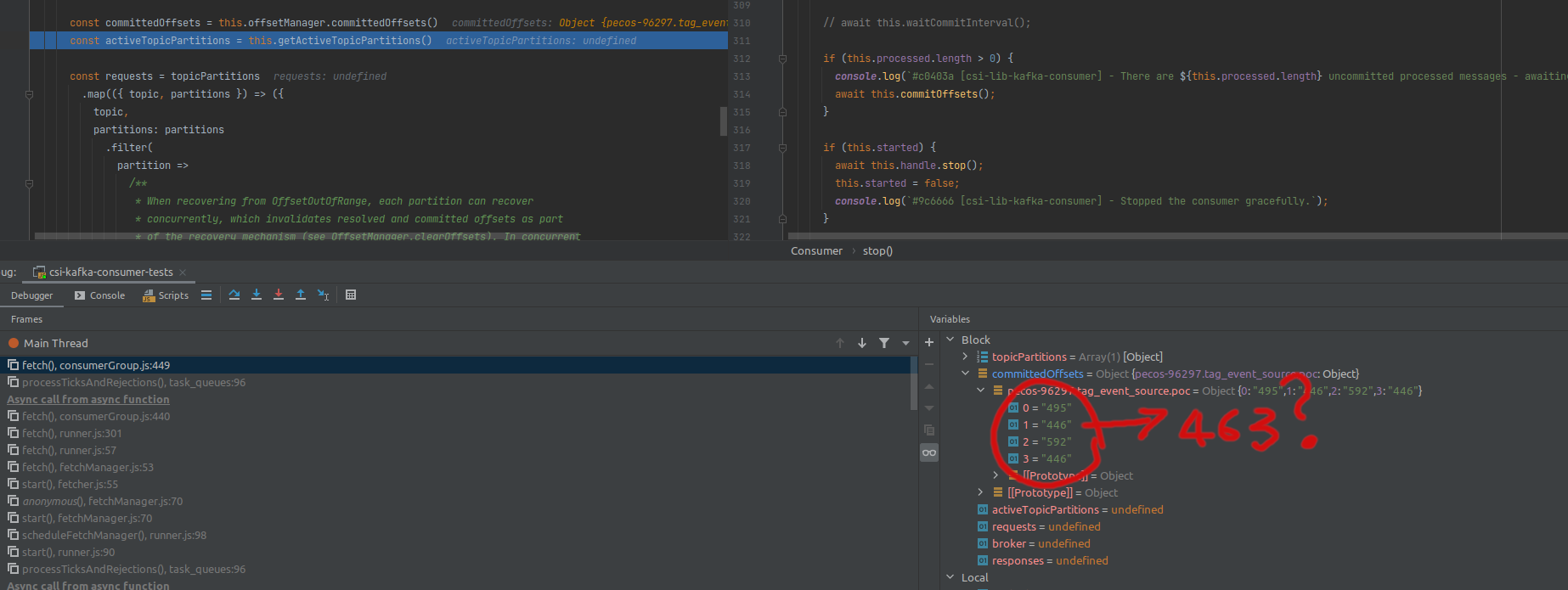Select variable 0 = "495"
This screenshot has height=590, width=1568.
click(x=1040, y=407)
